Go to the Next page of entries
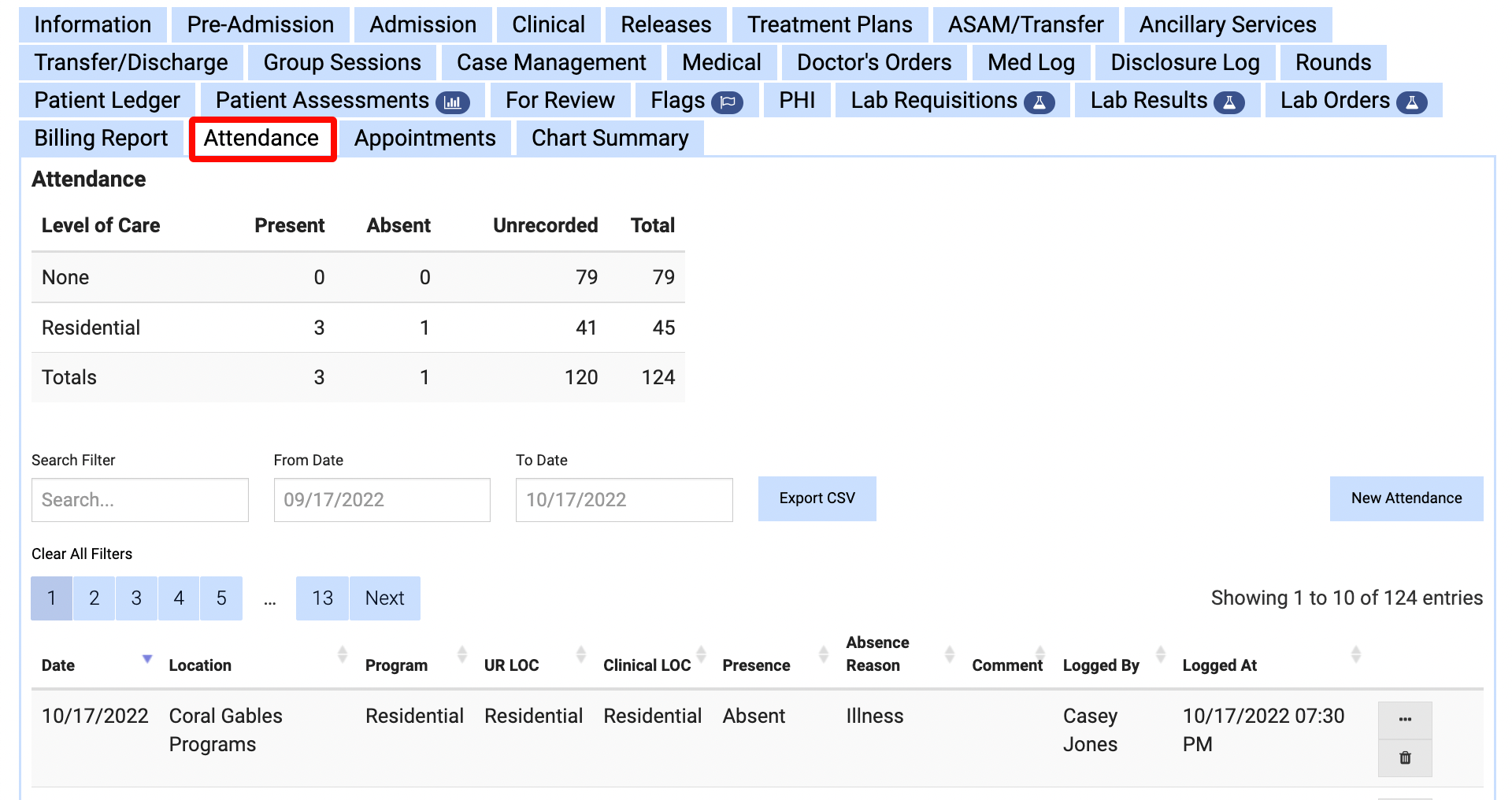Viewport: 1512px width, 800px height. 384,598
